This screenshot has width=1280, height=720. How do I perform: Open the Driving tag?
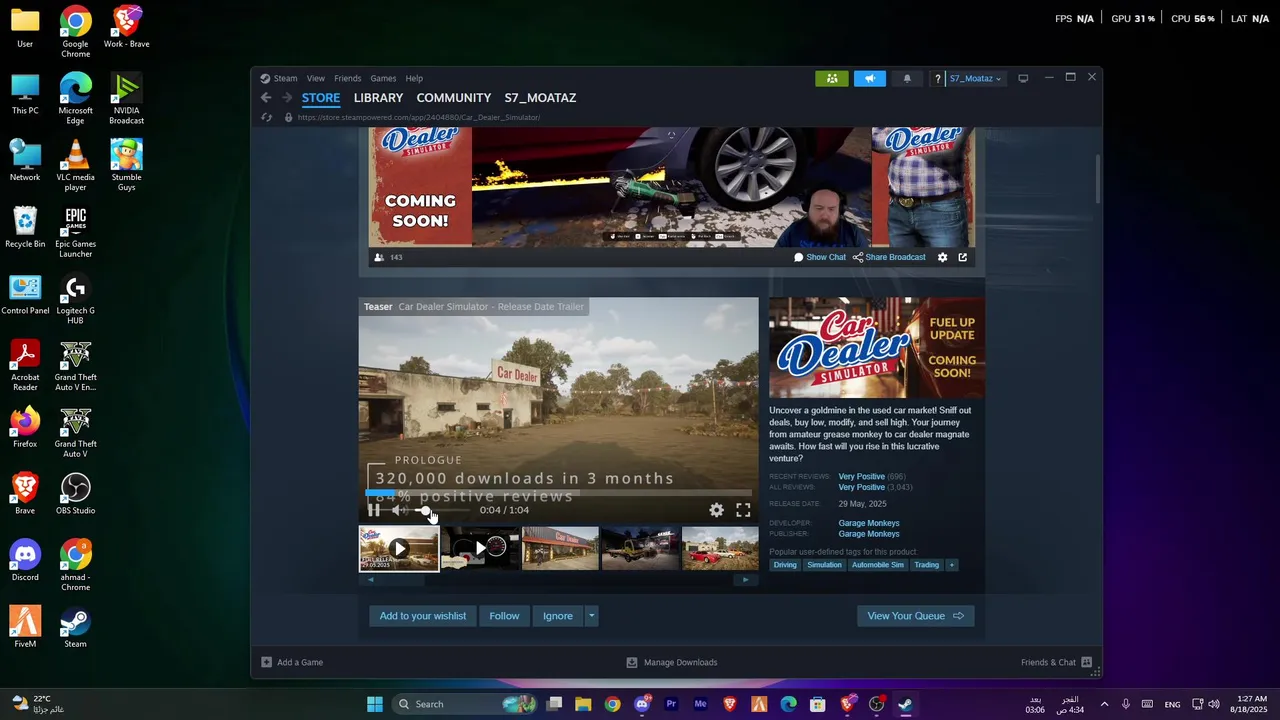785,565
